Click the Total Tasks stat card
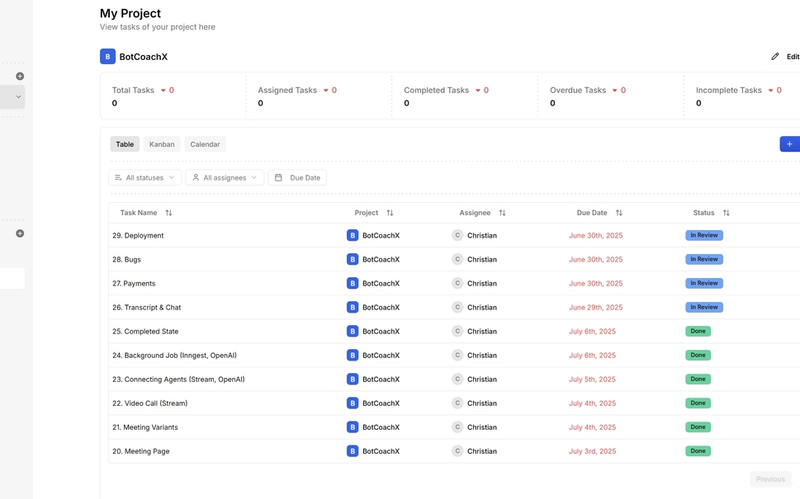 [173, 96]
